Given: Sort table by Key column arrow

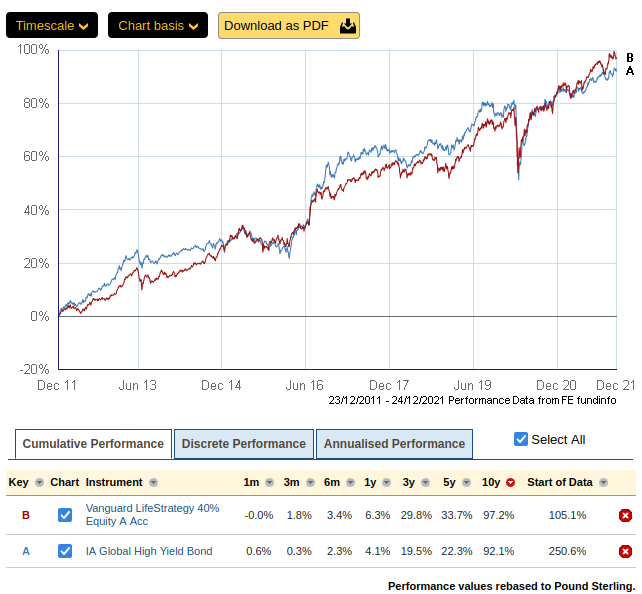Looking at the screenshot, I should click(x=39, y=483).
